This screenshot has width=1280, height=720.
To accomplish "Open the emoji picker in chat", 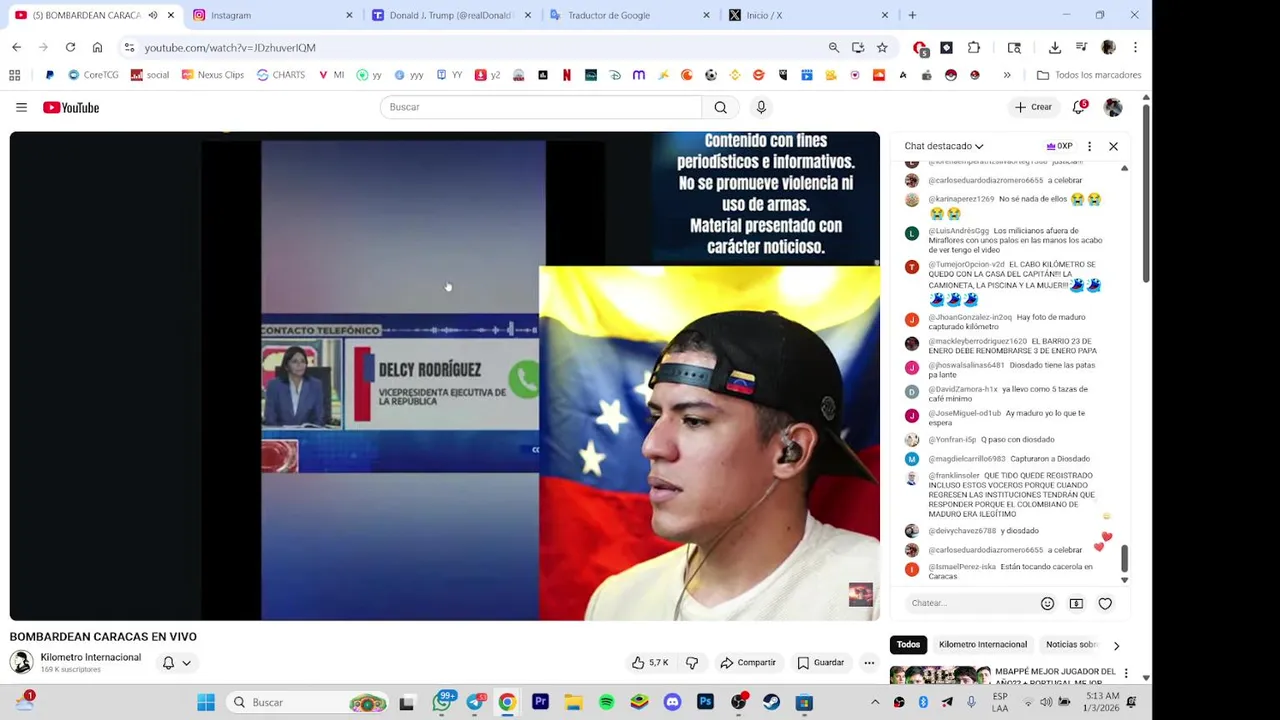I will [x=1047, y=603].
